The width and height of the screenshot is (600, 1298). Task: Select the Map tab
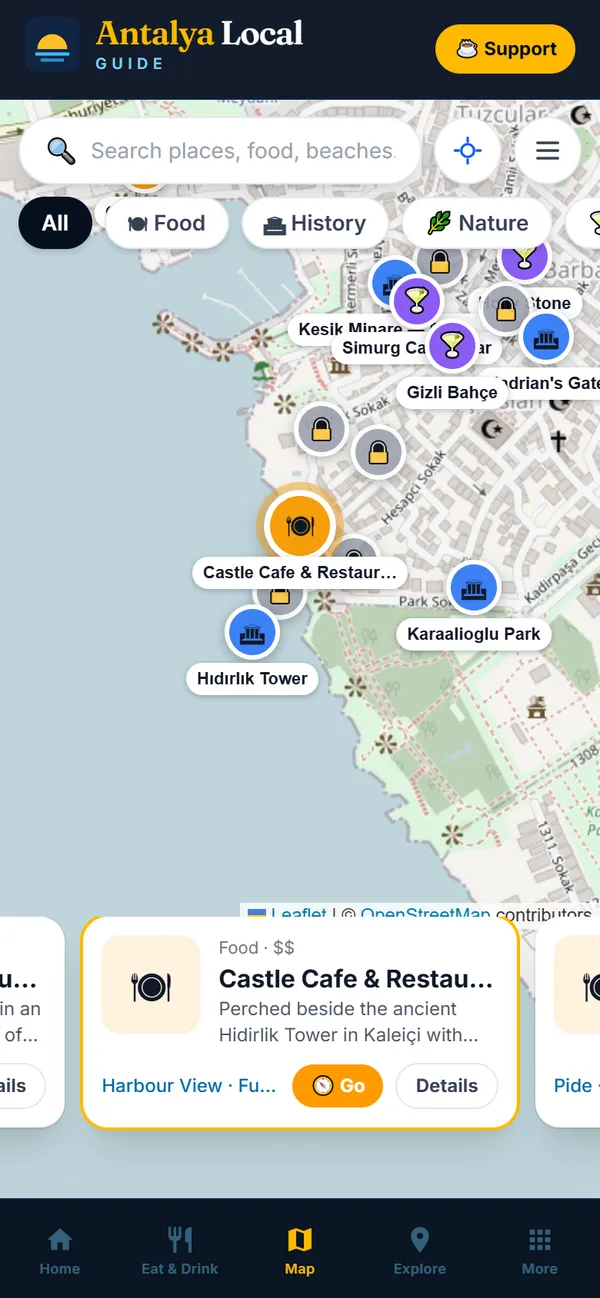pos(300,1251)
